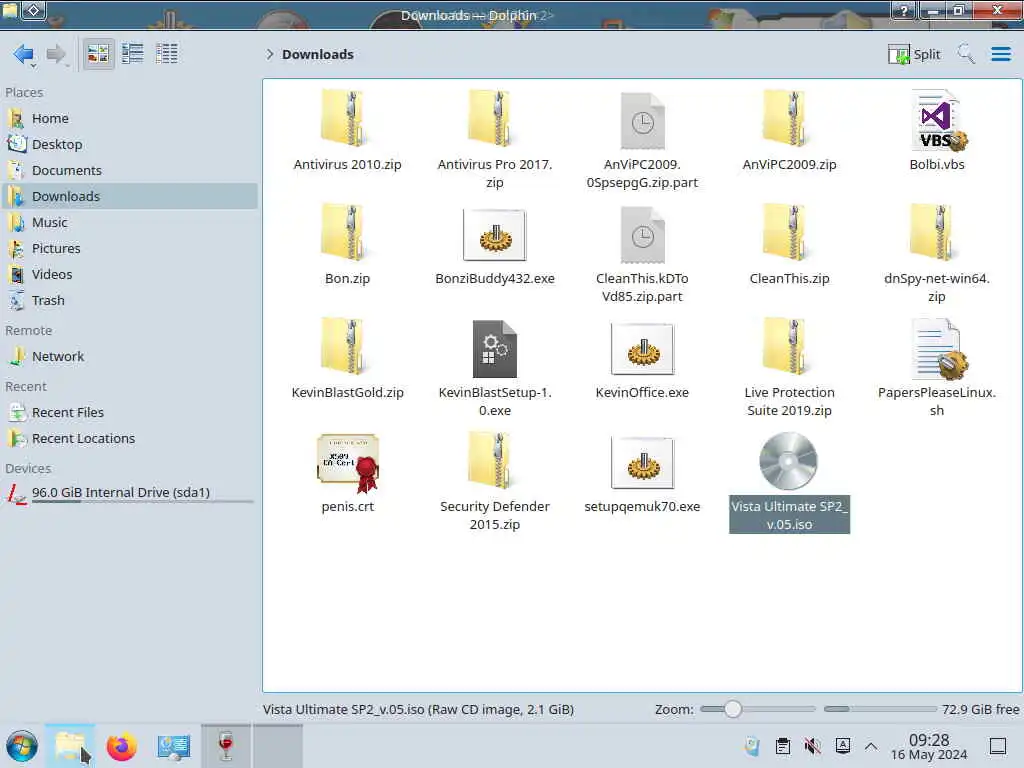Open the search magnifier
Viewport: 1024px width, 768px height.
point(965,54)
